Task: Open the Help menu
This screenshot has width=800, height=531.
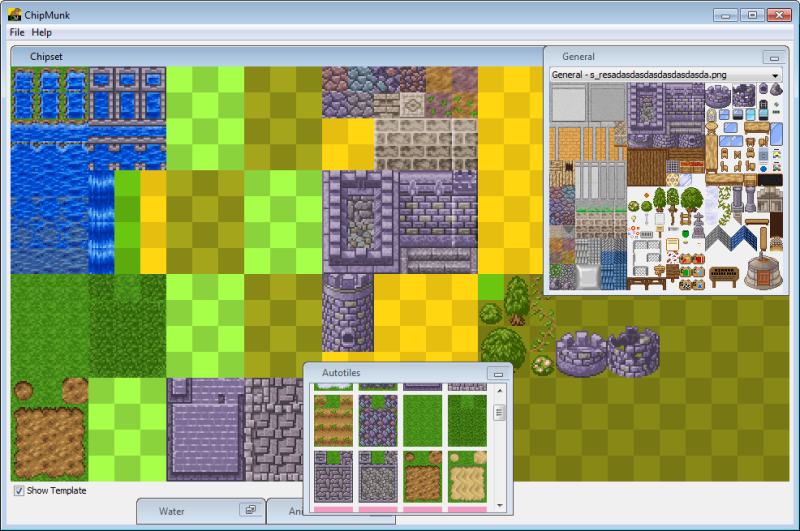Action: (x=41, y=33)
